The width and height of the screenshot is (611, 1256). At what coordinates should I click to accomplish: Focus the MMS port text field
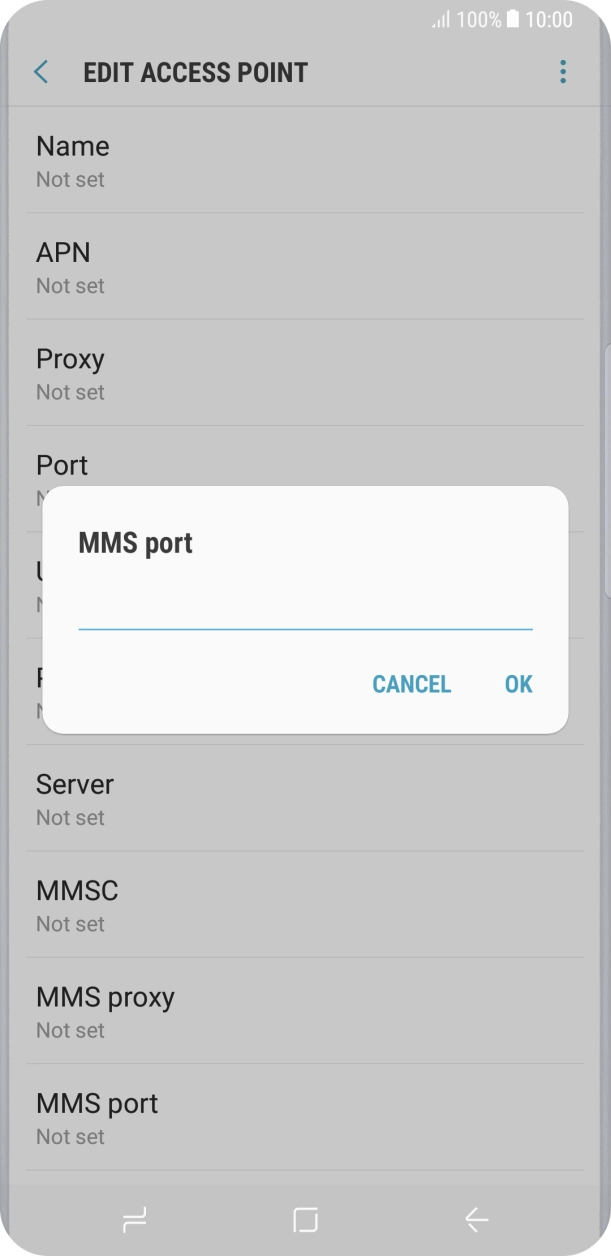pos(305,609)
